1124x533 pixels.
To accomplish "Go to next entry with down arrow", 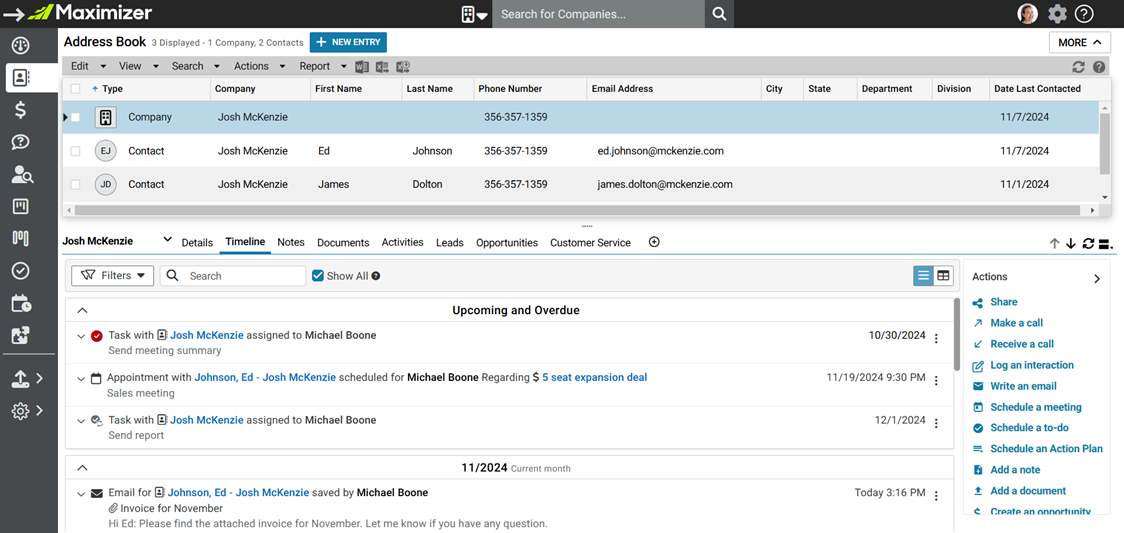I will tap(1071, 244).
